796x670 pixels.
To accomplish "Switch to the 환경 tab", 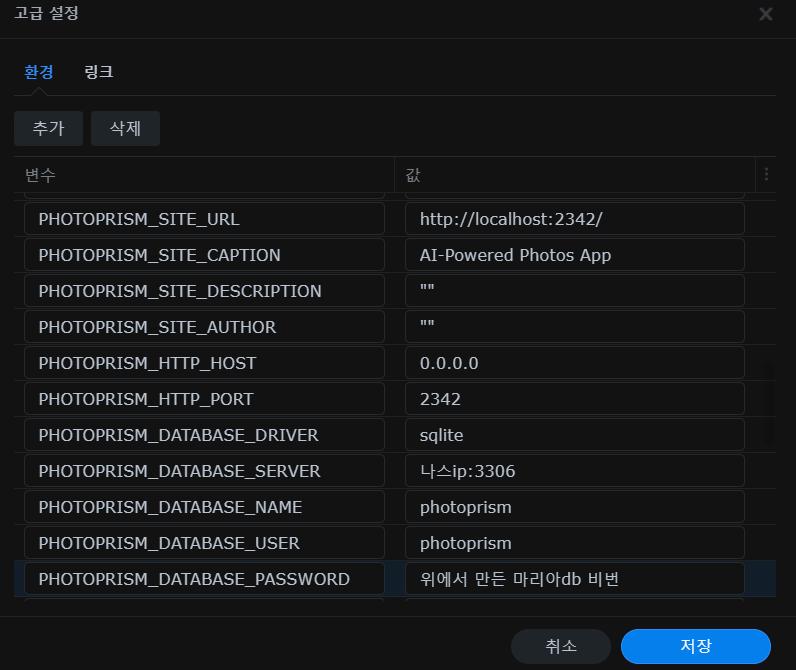I will 38,72.
